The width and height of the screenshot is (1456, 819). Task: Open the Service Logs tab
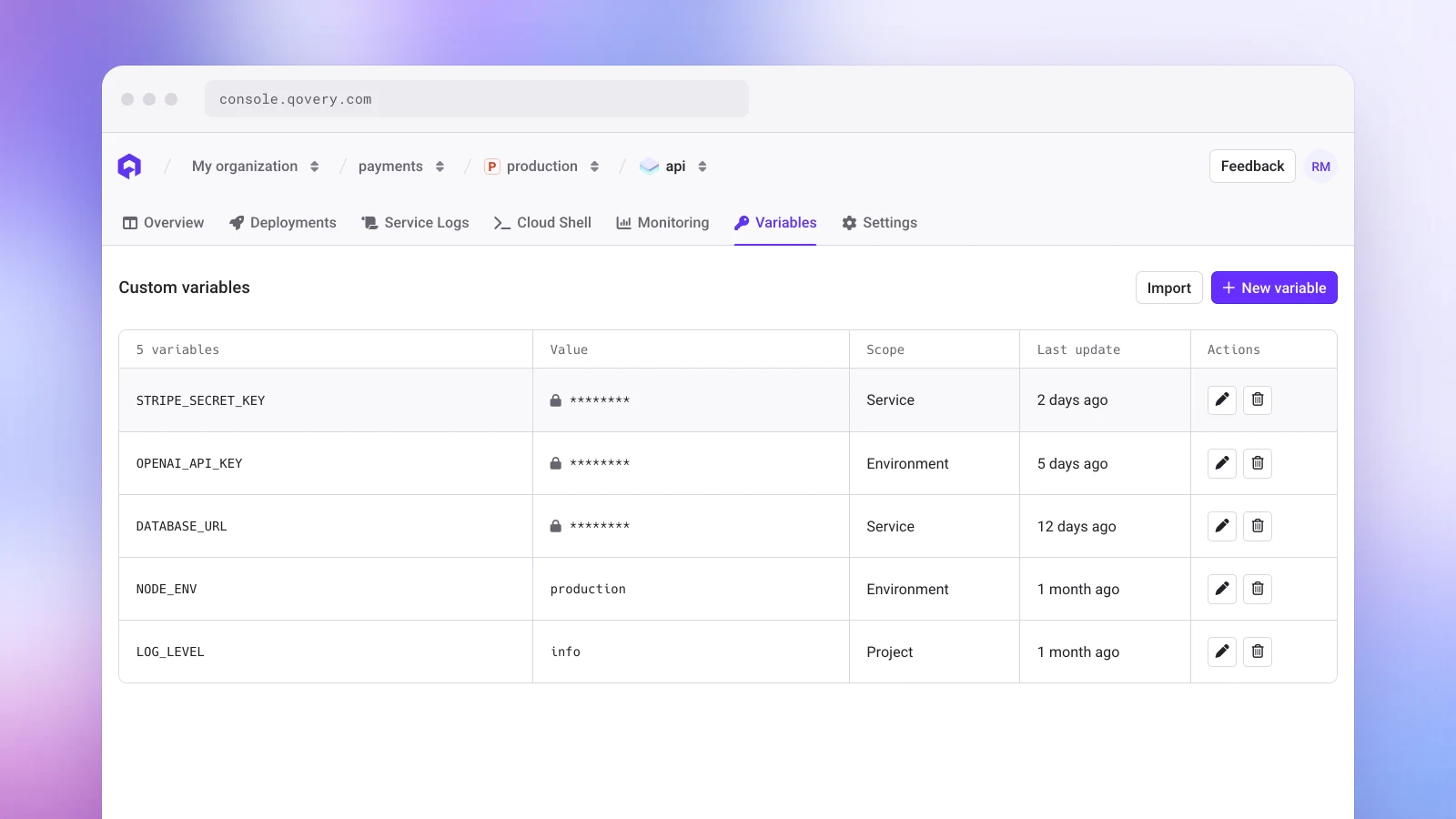tap(416, 223)
